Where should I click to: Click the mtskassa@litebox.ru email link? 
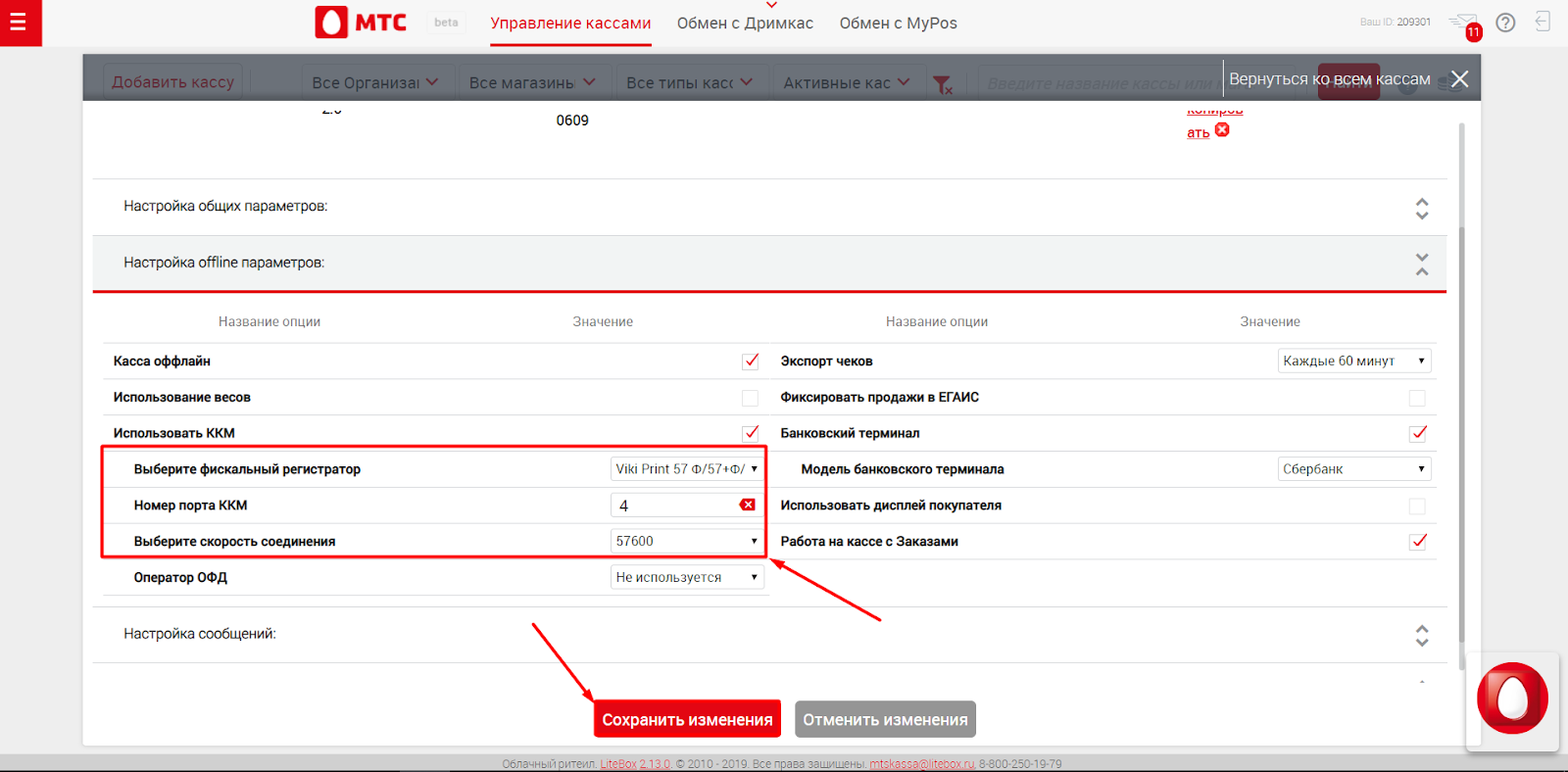[922, 764]
